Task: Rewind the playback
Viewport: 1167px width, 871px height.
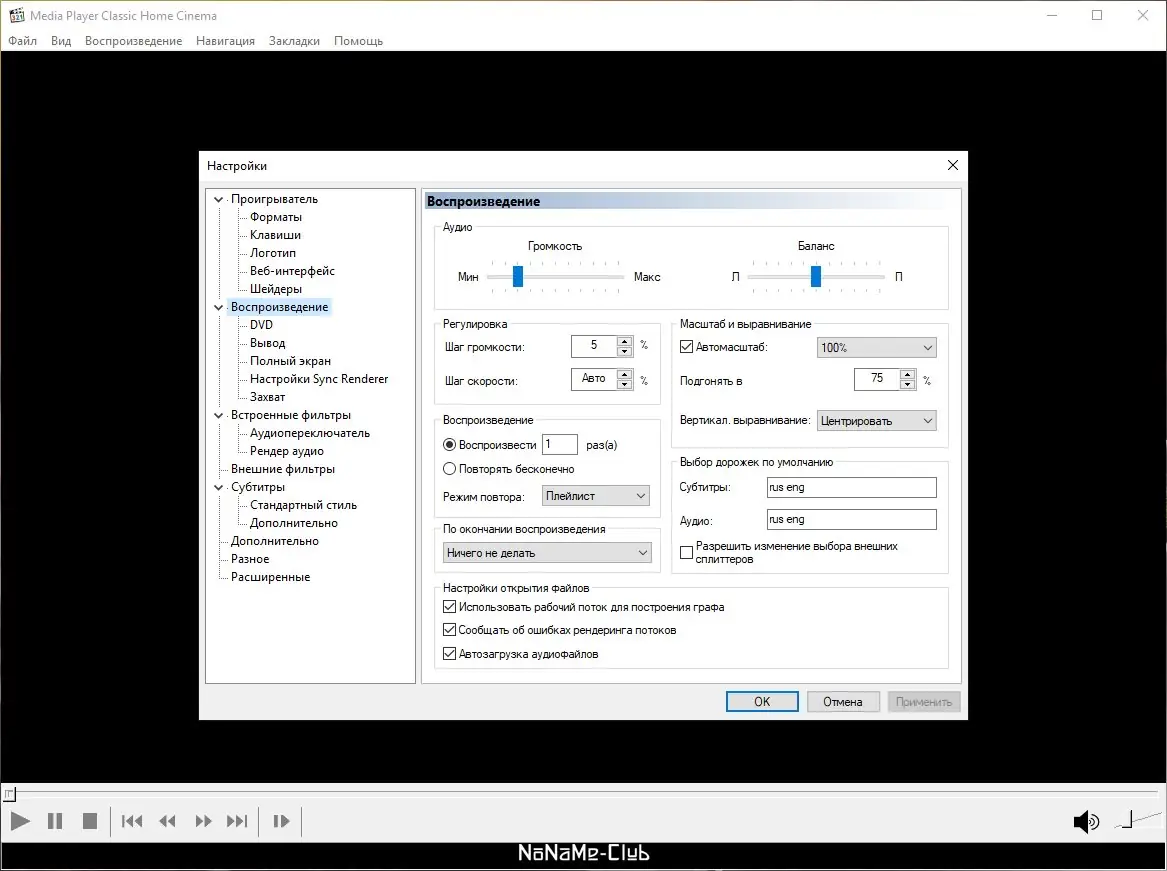Action: click(167, 820)
